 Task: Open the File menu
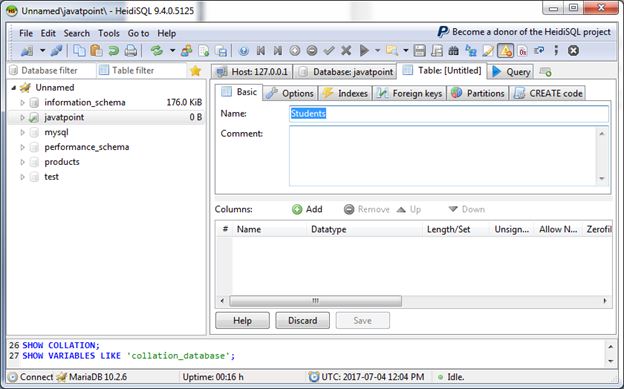[26, 33]
